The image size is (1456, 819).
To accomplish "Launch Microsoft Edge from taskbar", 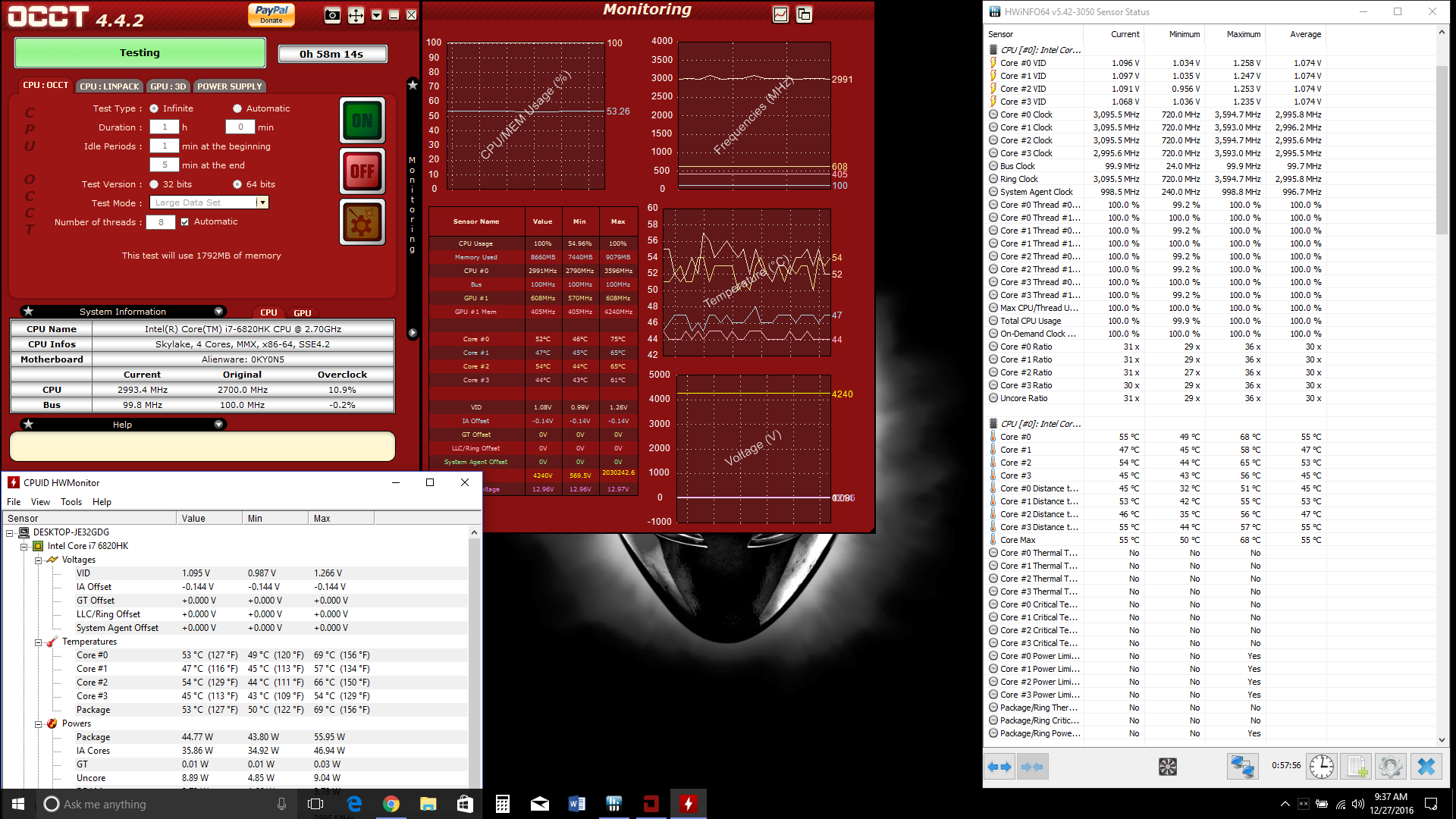I will 354,804.
